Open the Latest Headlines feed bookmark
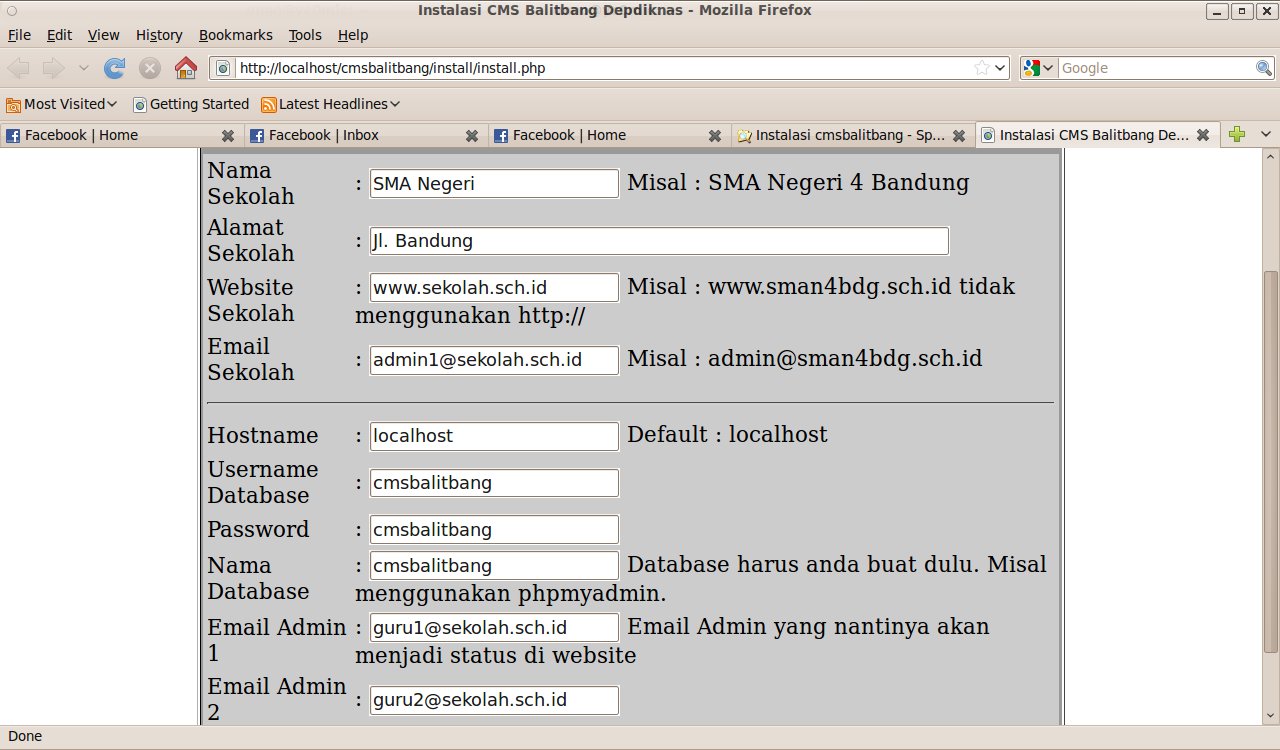1280x750 pixels. coord(330,104)
